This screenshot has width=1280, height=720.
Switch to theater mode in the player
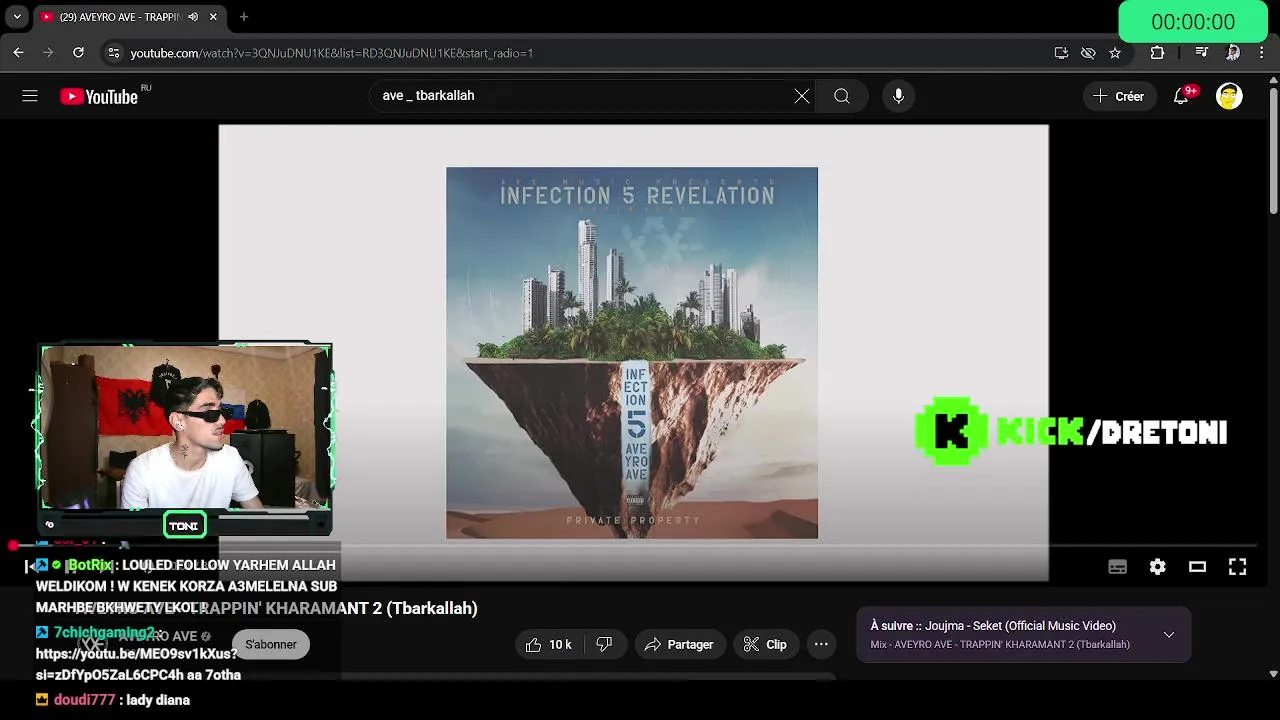click(x=1197, y=567)
